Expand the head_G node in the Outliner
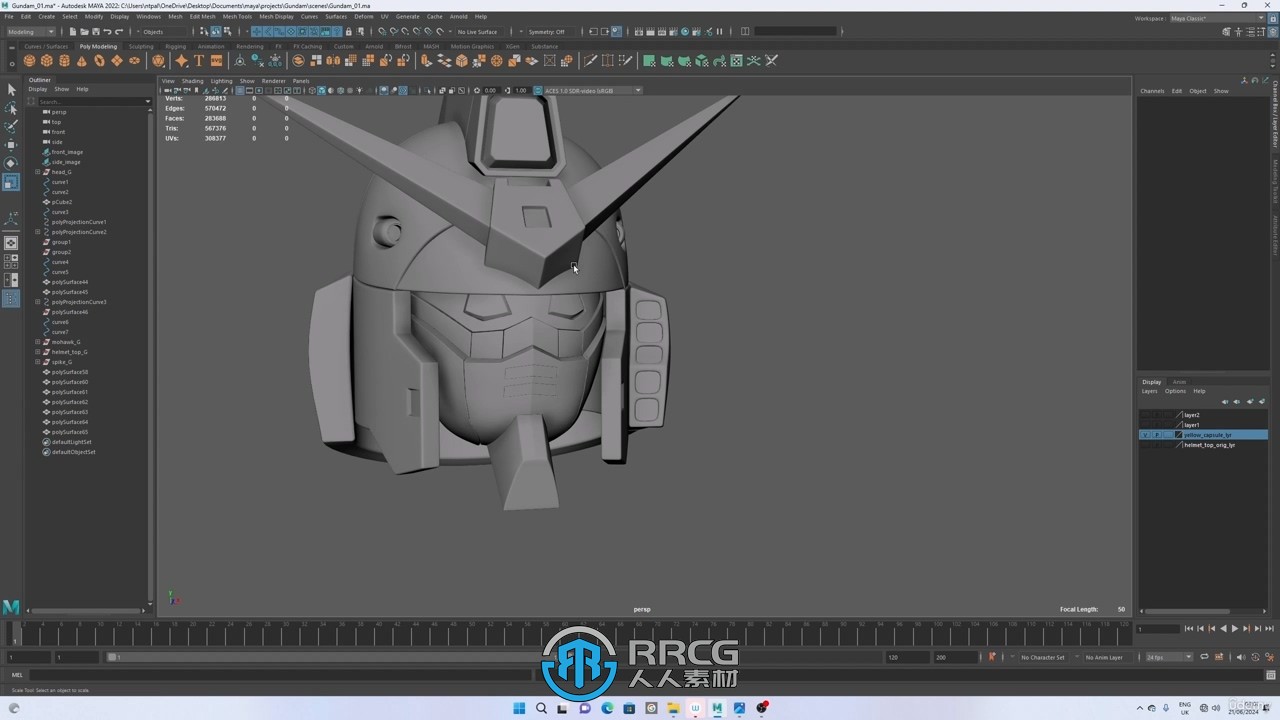The height and width of the screenshot is (720, 1280). point(38,172)
